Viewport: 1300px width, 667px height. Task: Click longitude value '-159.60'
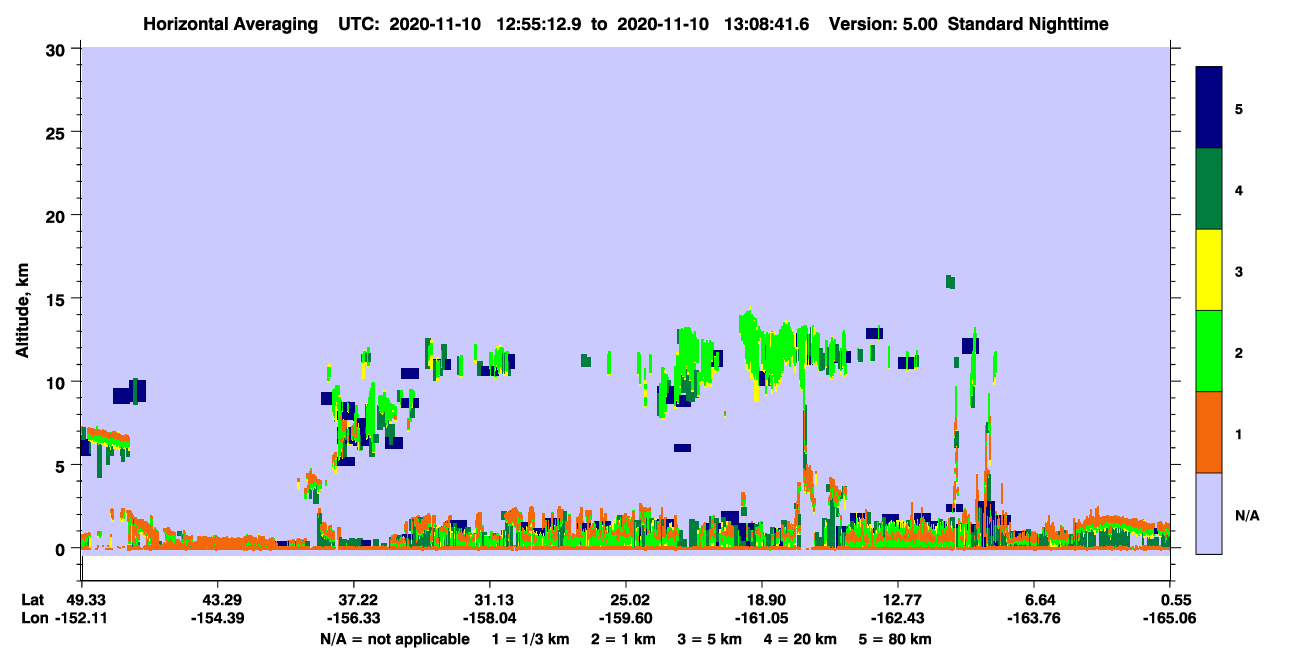[626, 619]
